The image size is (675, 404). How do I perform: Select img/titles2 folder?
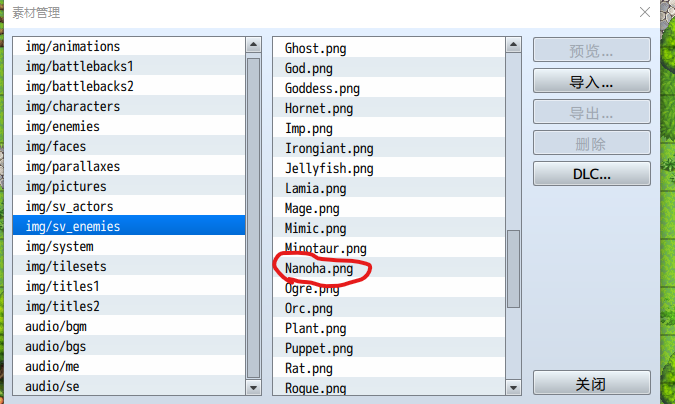(x=129, y=306)
